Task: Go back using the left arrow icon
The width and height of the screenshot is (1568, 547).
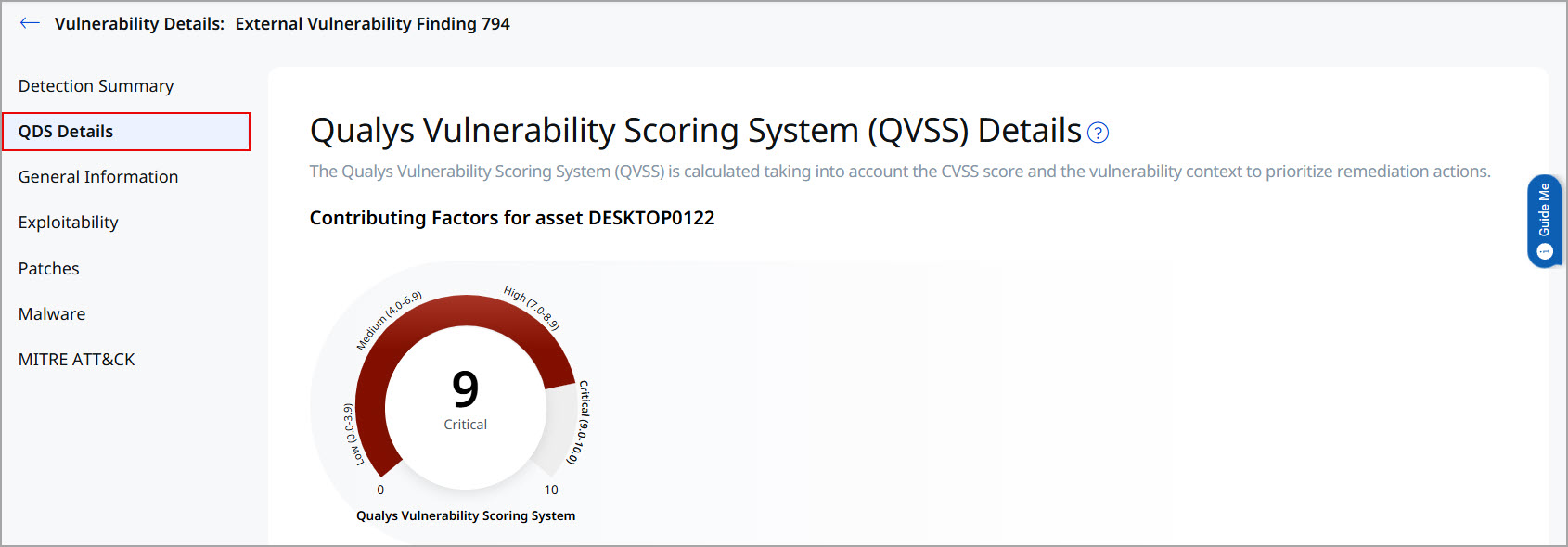Action: (x=30, y=23)
